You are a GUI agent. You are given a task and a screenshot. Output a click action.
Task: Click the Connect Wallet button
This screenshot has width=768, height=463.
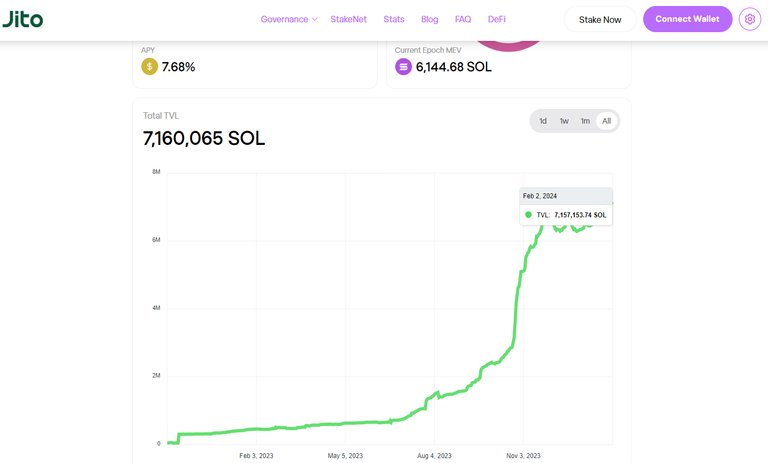[687, 19]
